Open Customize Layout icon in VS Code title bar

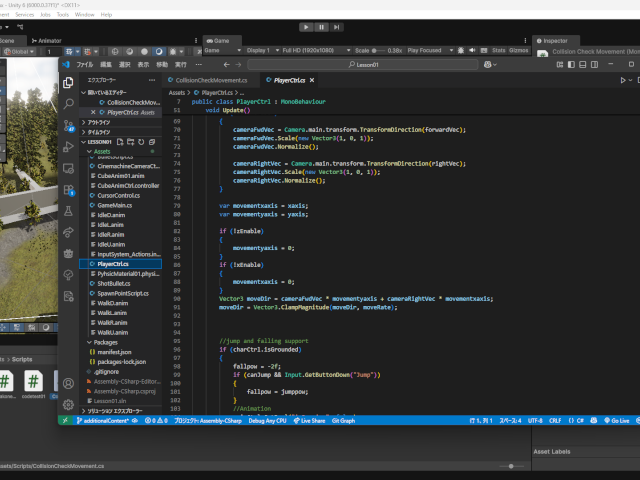coord(560,64)
